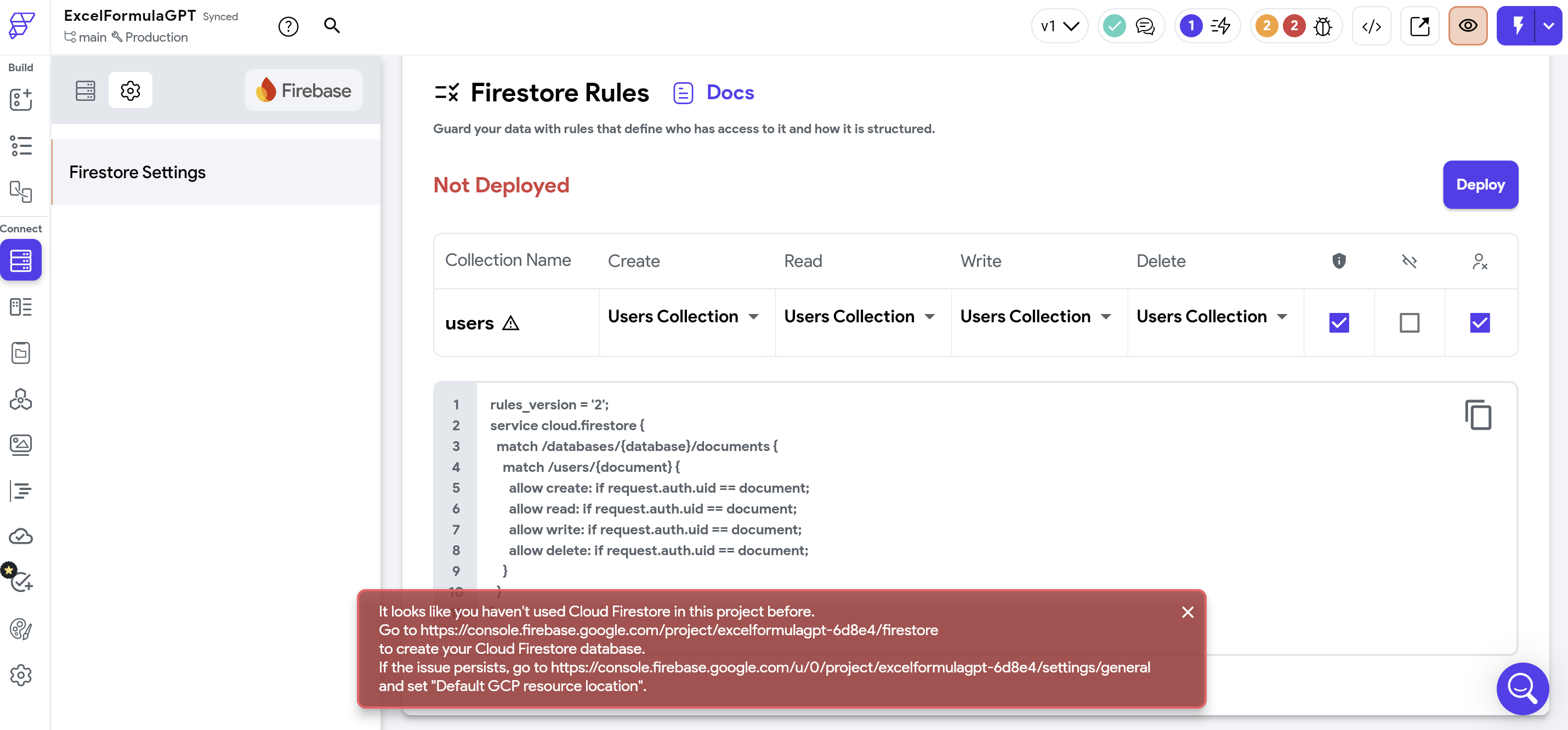Click the red errors badge
1568x730 pixels.
click(1294, 26)
